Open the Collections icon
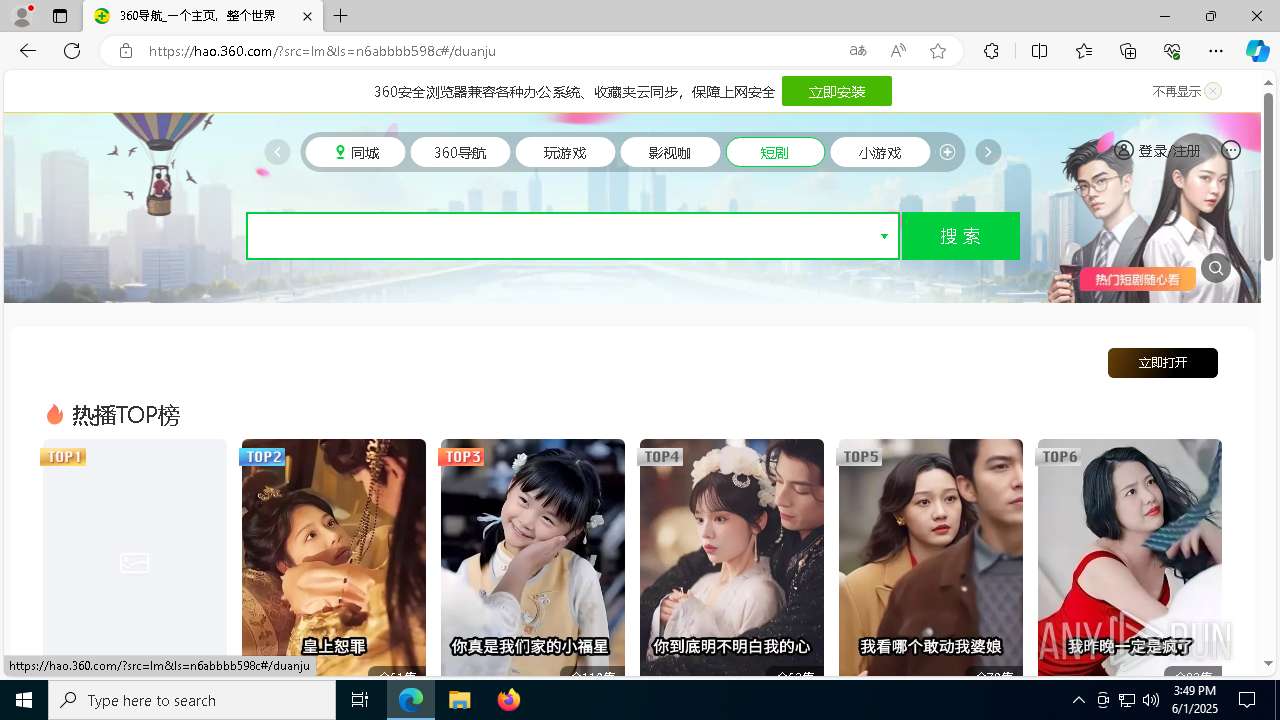Viewport: 1280px width, 720px height. pyautogui.click(x=1128, y=51)
